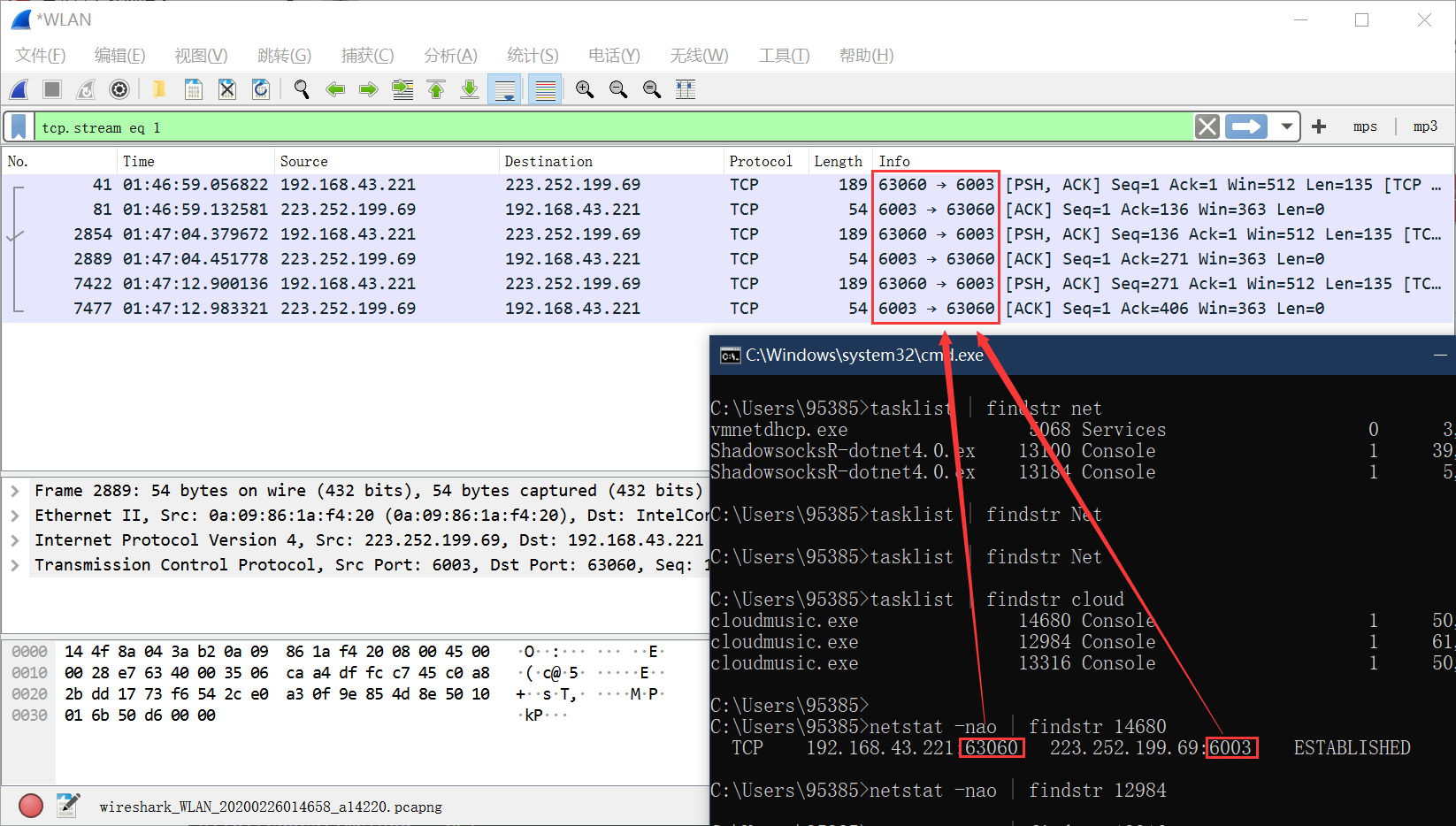Apply the display filter arrow
The height and width of the screenshot is (826, 1456).
point(1246,127)
